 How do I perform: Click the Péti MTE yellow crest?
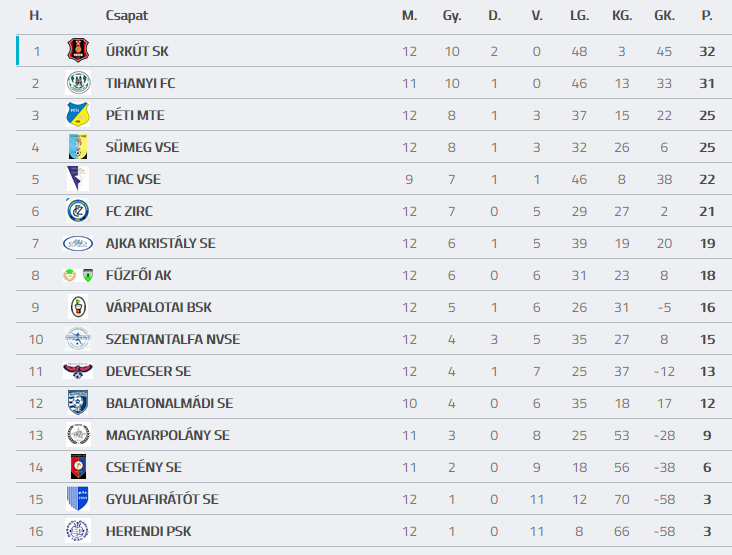click(78, 115)
